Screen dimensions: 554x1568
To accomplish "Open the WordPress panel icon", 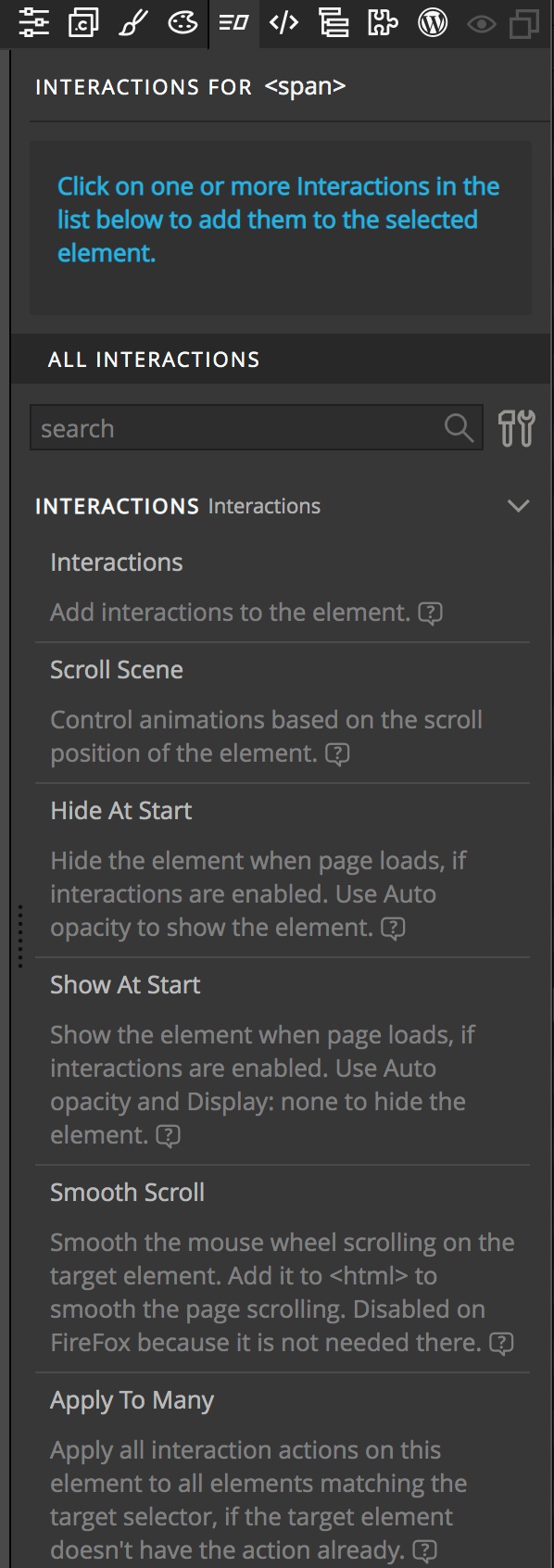I will tap(432, 22).
